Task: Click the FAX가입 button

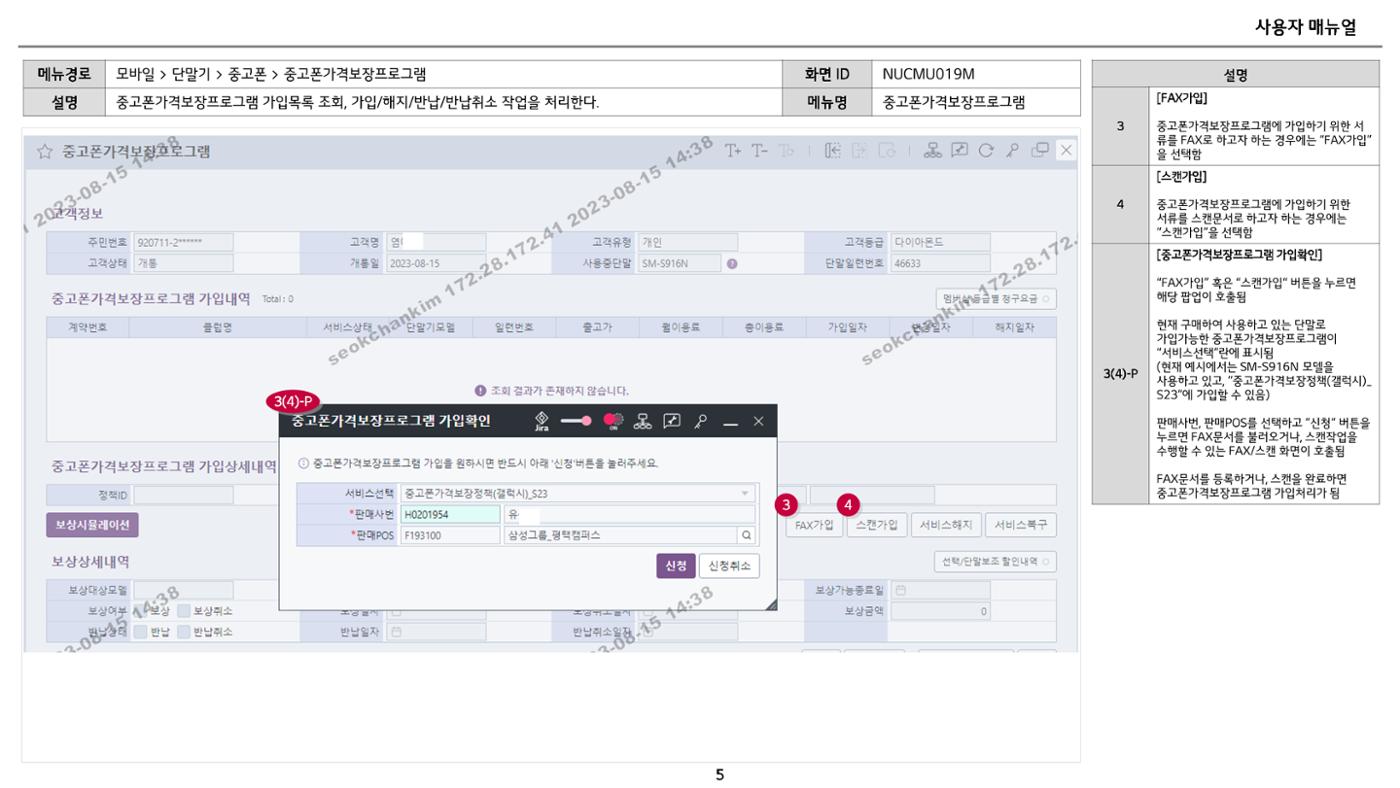Action: [812, 525]
